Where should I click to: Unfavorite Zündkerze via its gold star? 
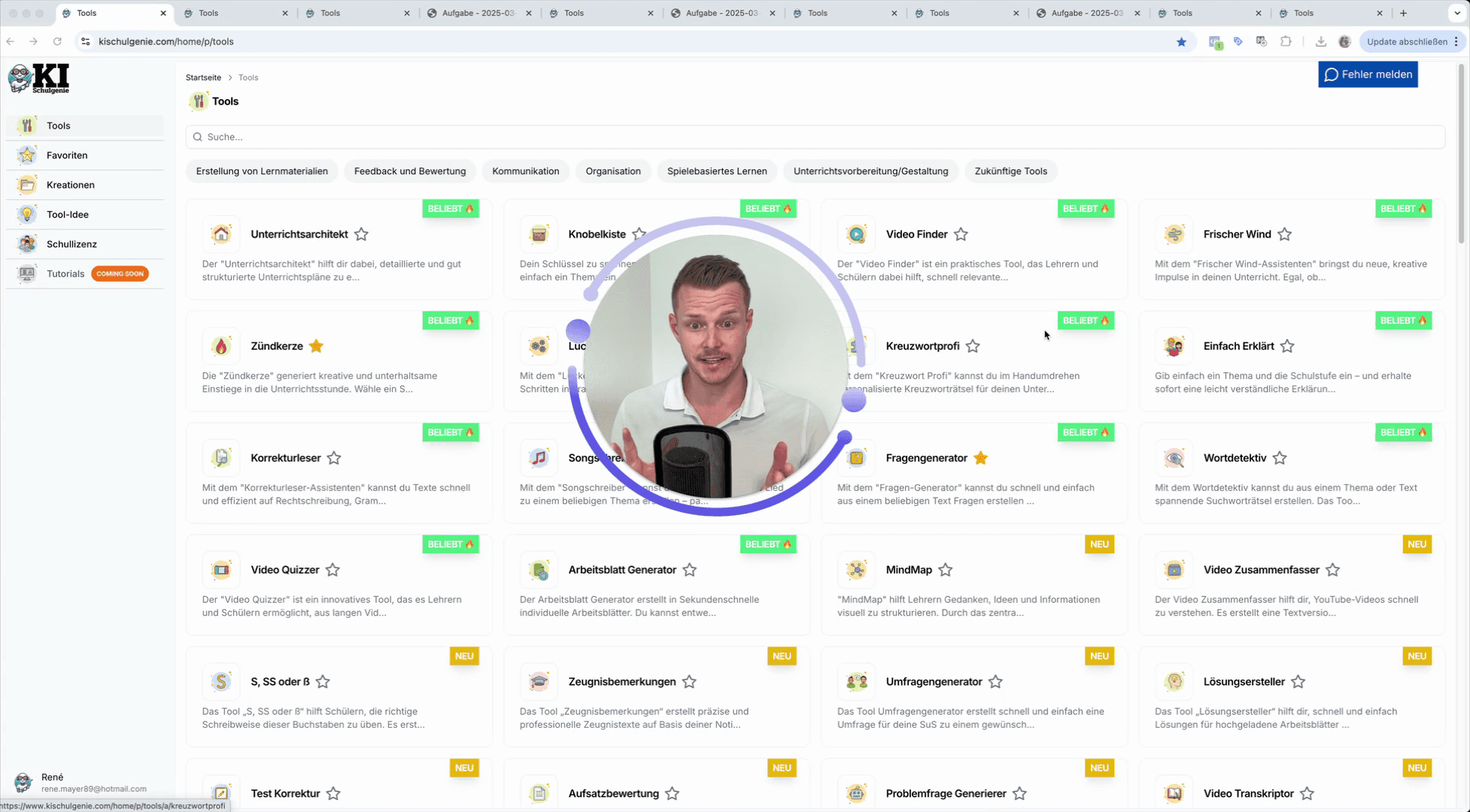coord(316,346)
